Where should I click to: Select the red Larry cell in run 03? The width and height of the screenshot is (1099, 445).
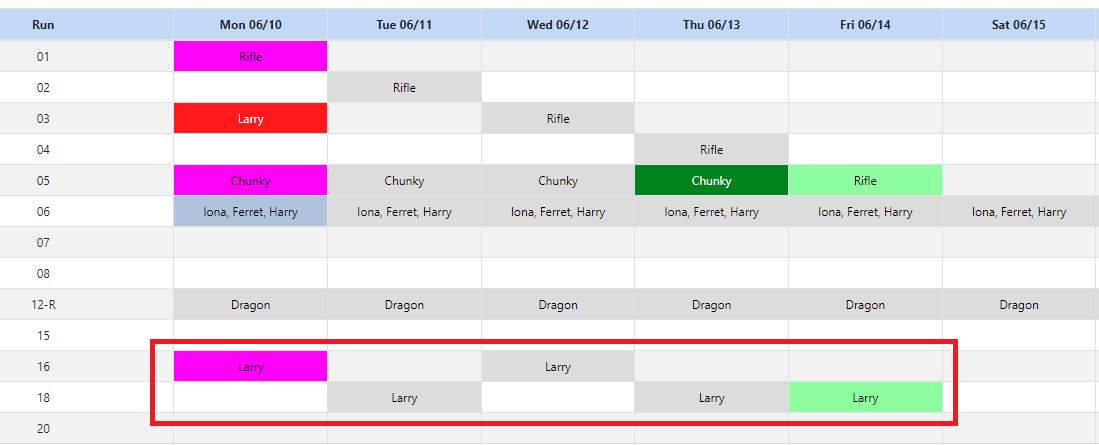coord(250,119)
